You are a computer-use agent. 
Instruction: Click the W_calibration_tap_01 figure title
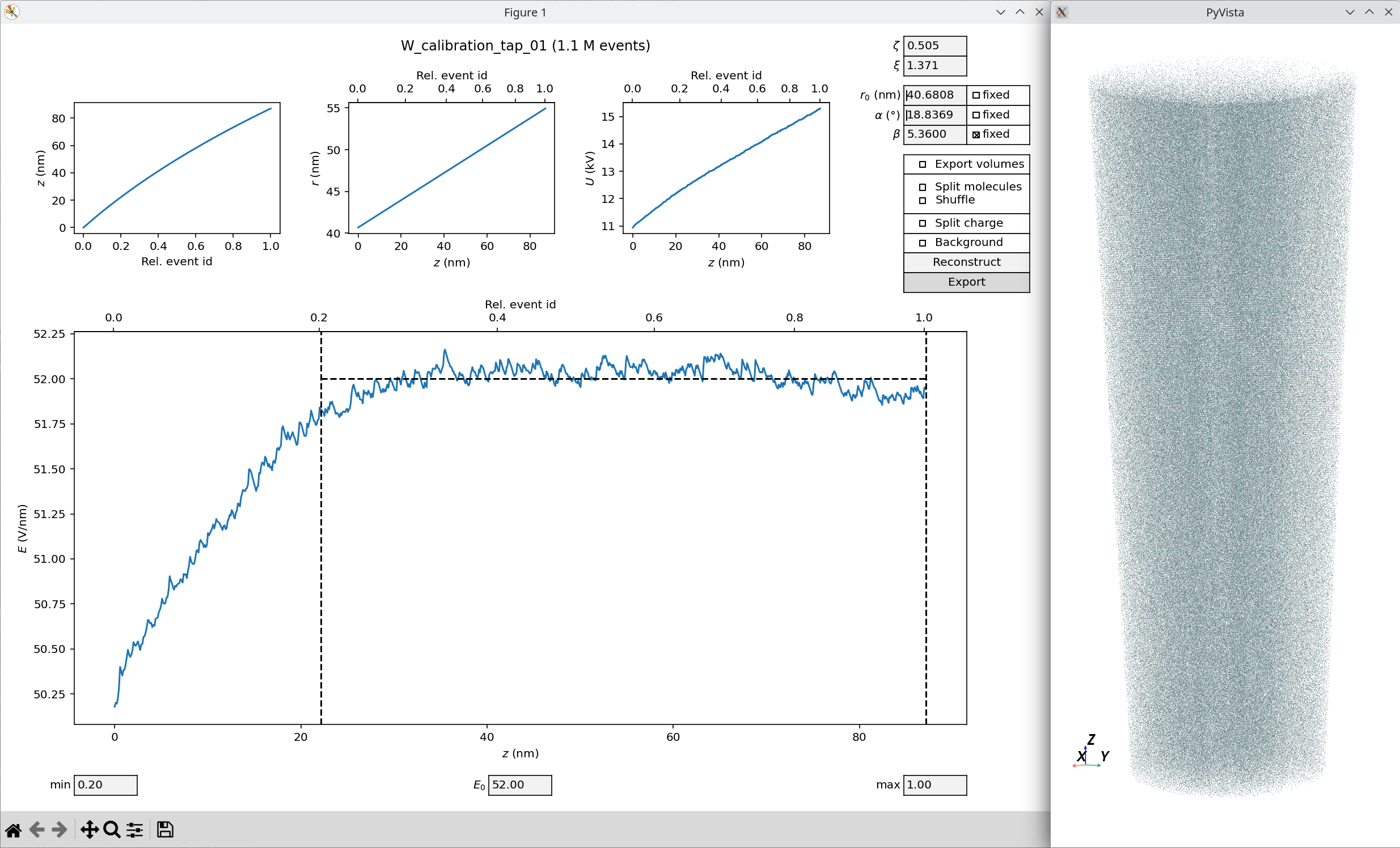[x=526, y=45]
